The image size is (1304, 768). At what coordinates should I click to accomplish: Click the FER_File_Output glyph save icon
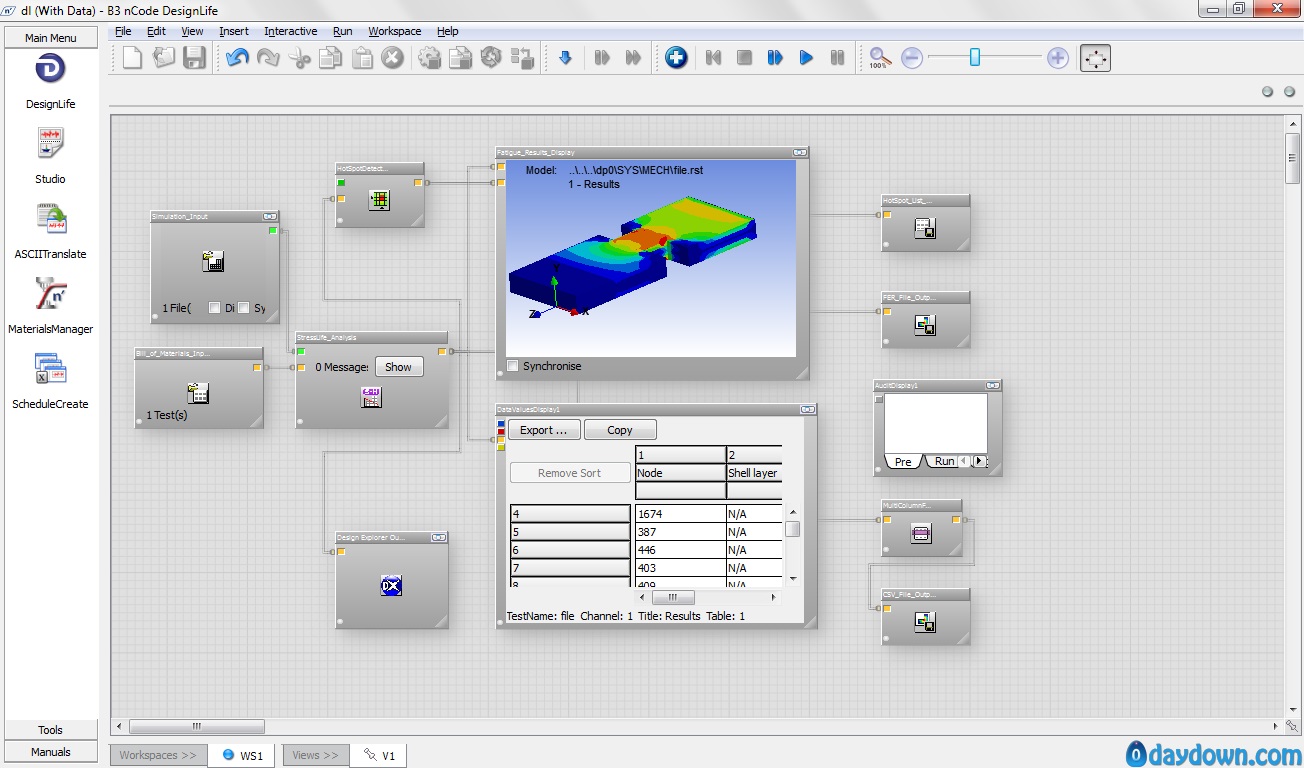pyautogui.click(x=925, y=325)
